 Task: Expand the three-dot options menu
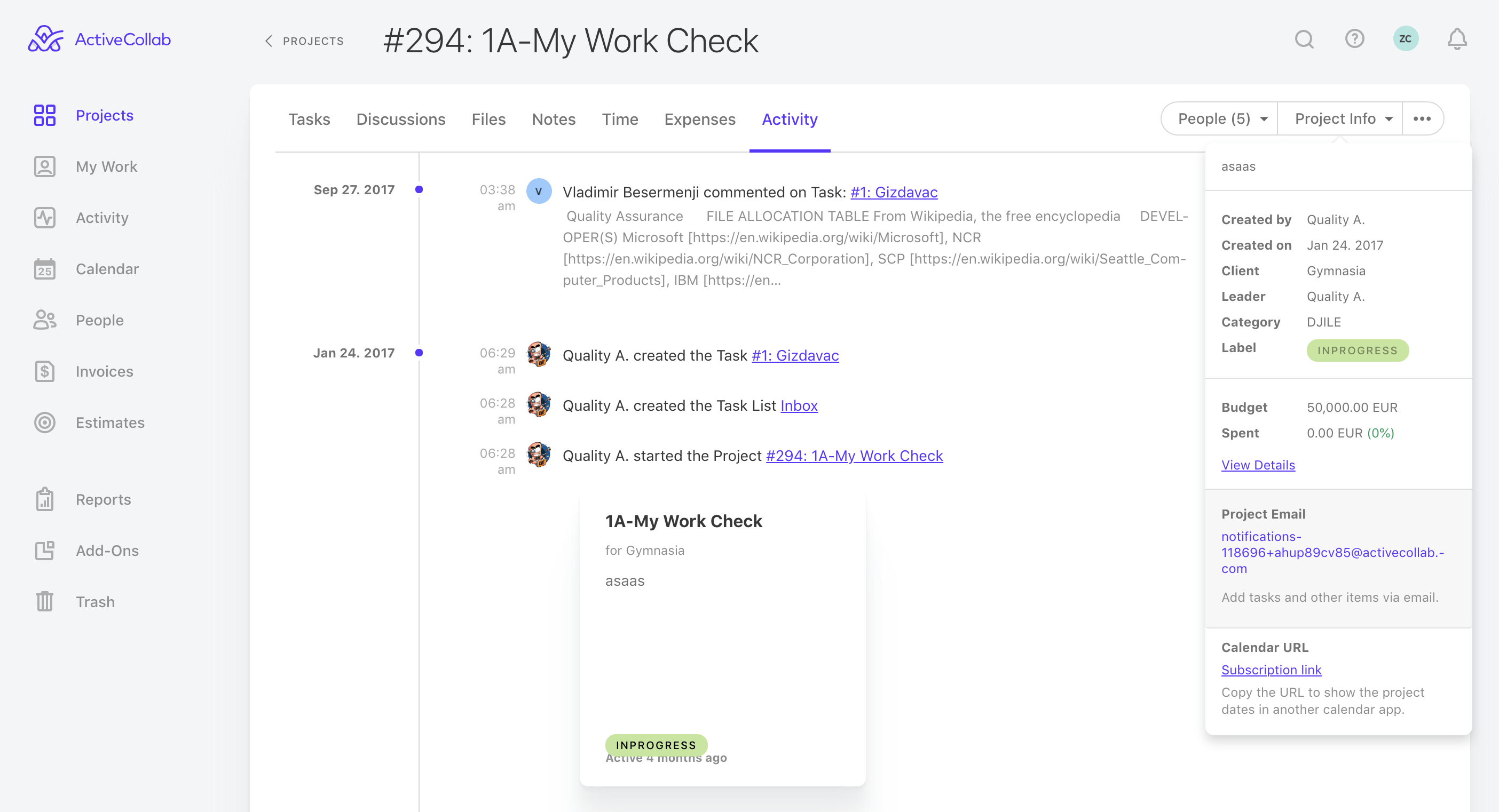[x=1422, y=119]
